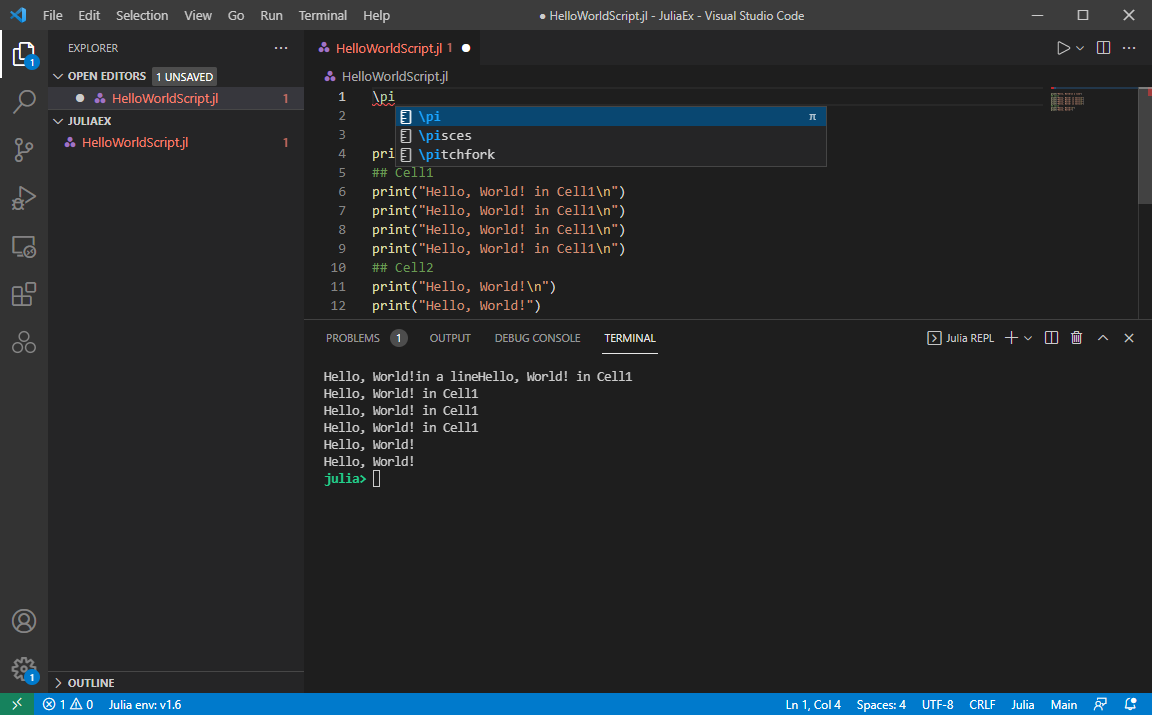Open the Edit menu
1152x715 pixels.
click(x=89, y=15)
